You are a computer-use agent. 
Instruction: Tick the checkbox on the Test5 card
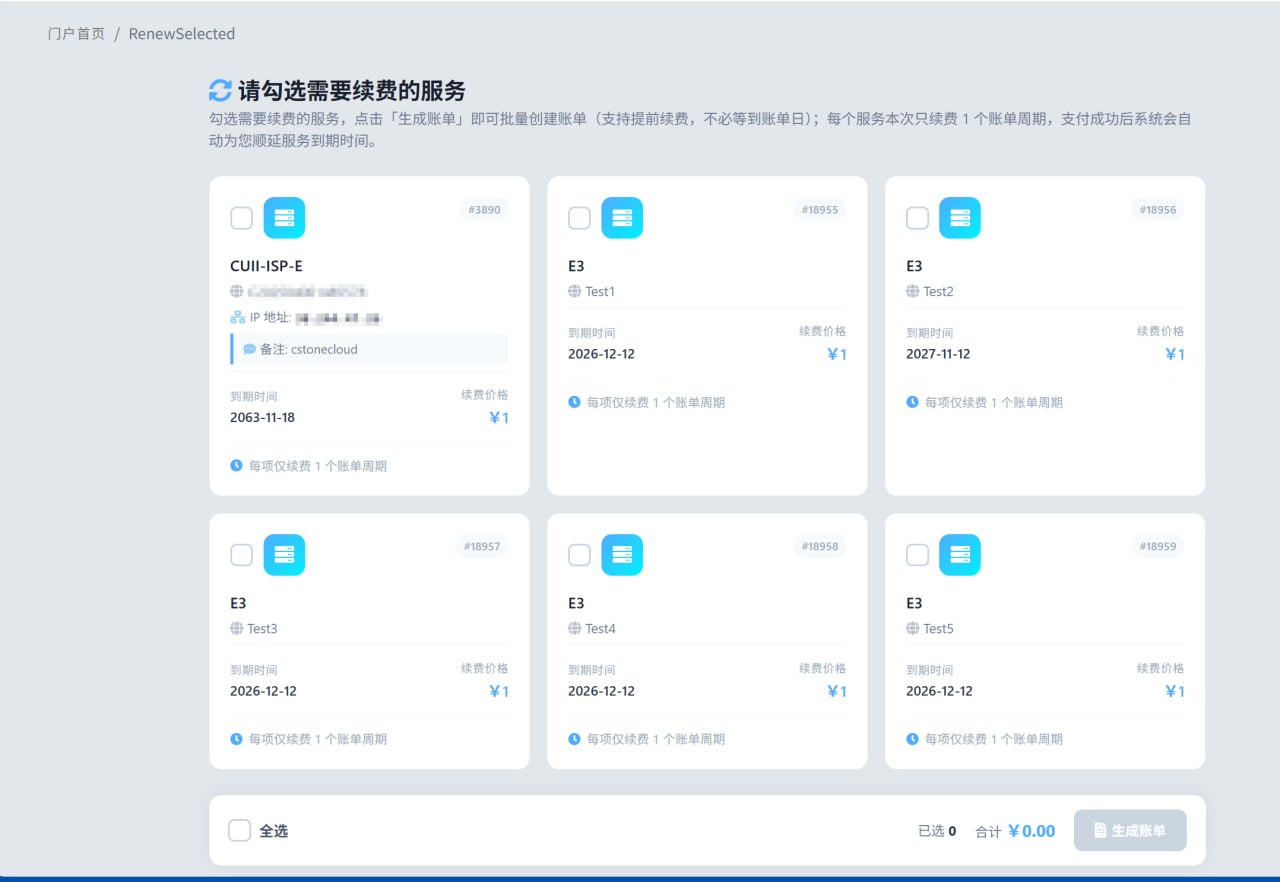pyautogui.click(x=917, y=555)
